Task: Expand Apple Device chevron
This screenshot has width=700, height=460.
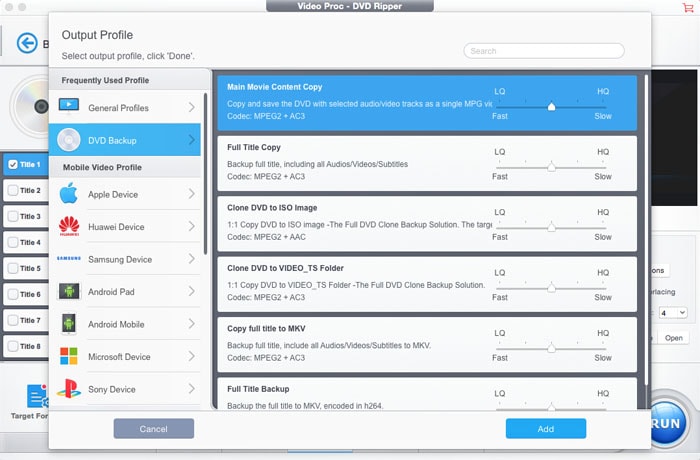Action: 192,194
